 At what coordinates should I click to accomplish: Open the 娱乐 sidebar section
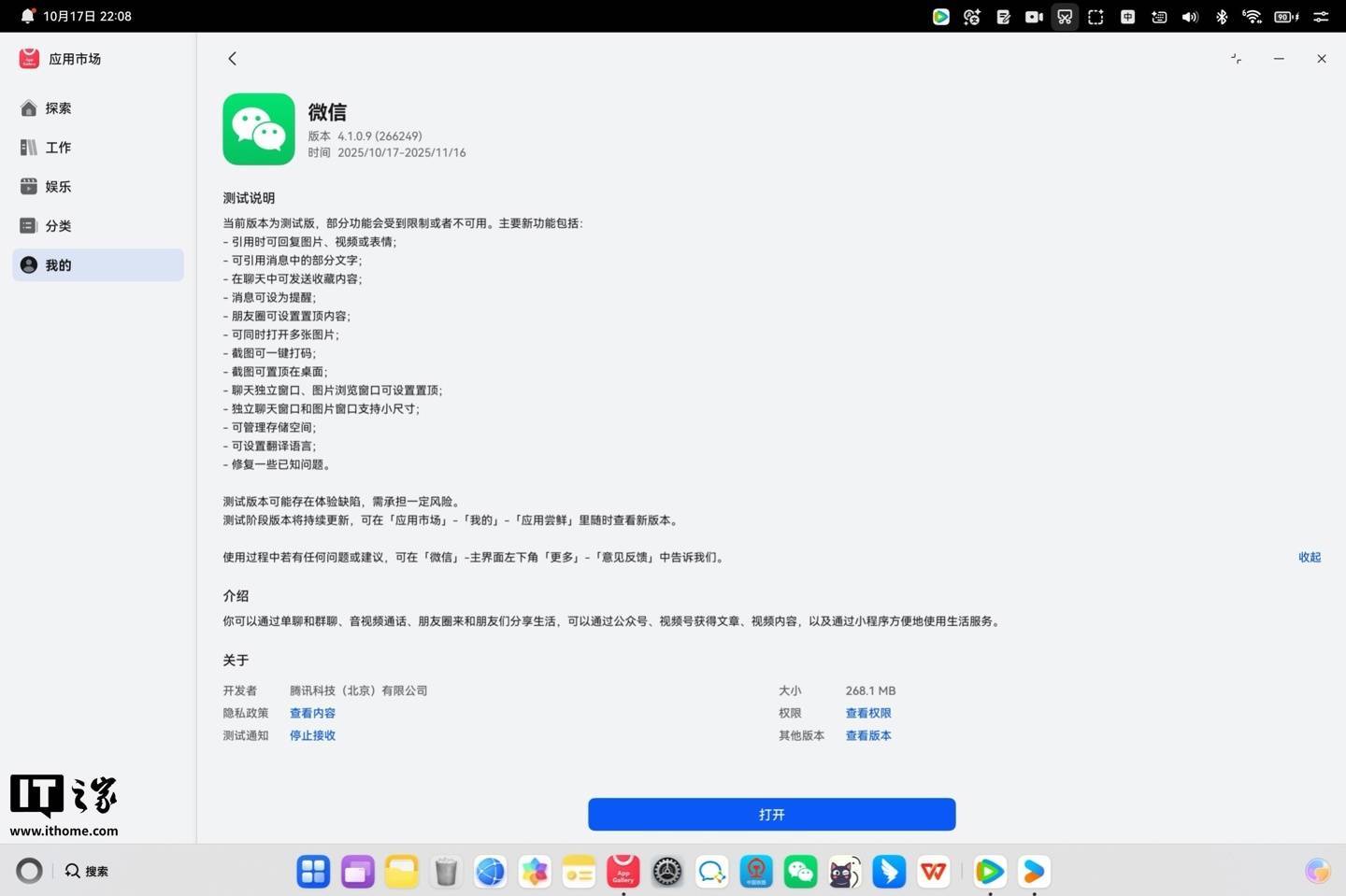[x=57, y=186]
